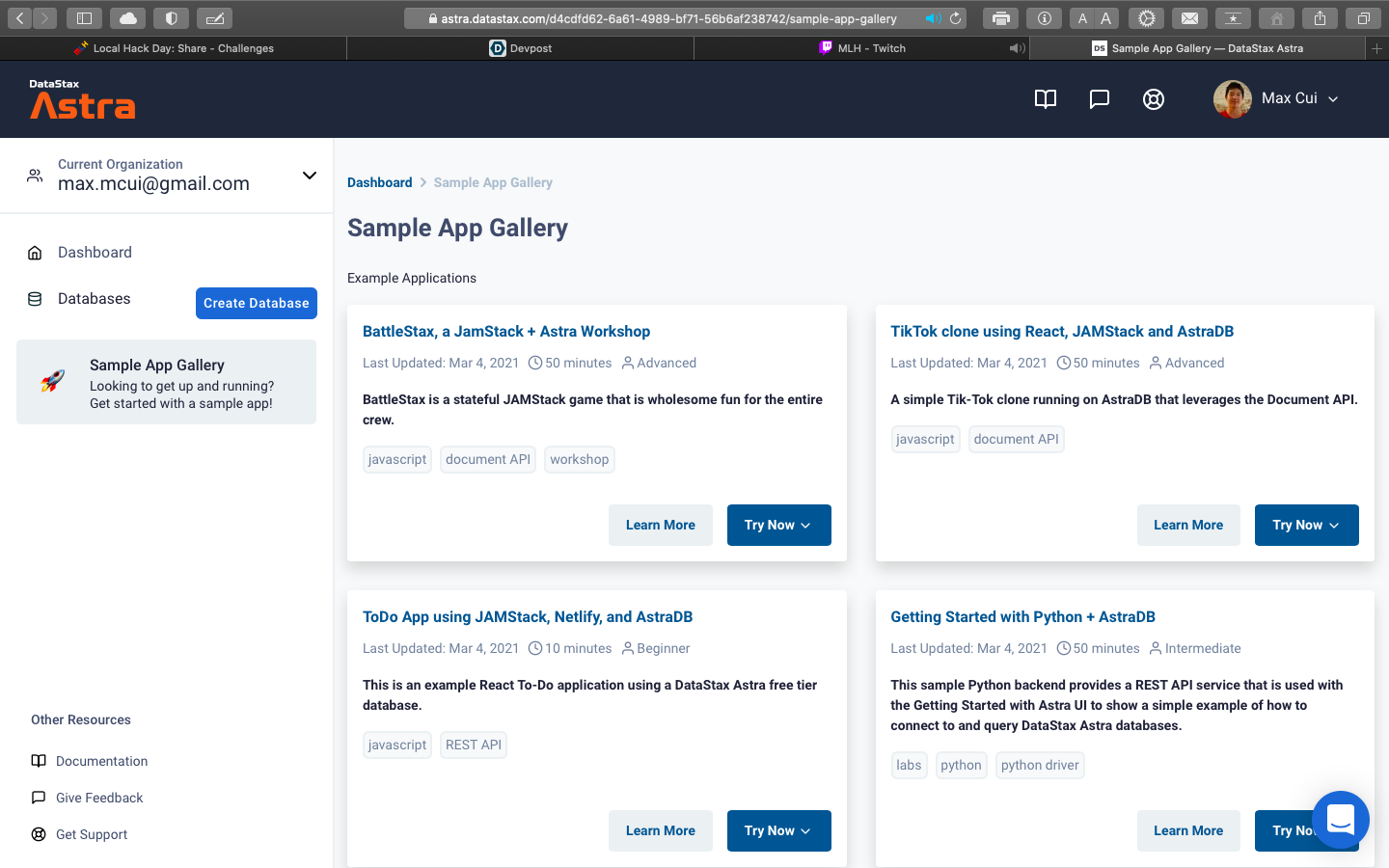This screenshot has height=868, width=1389.
Task: Open Databases in sidebar
Action: [x=94, y=299]
